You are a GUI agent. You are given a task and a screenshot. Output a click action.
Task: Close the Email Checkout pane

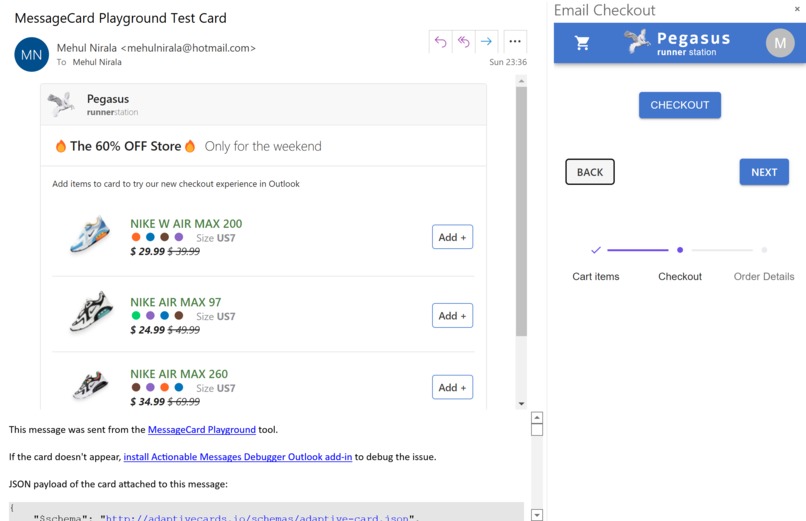797,9
